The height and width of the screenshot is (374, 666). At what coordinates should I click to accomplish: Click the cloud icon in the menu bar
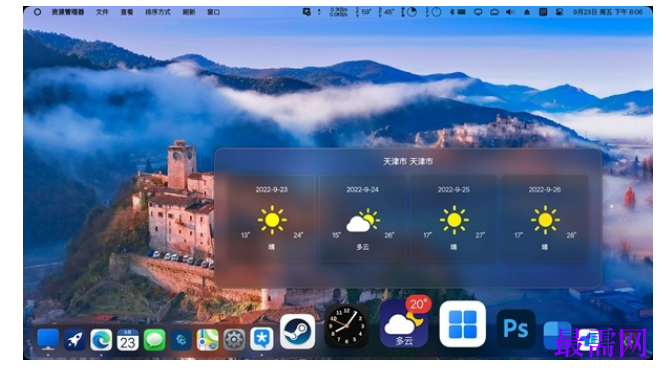tap(494, 12)
